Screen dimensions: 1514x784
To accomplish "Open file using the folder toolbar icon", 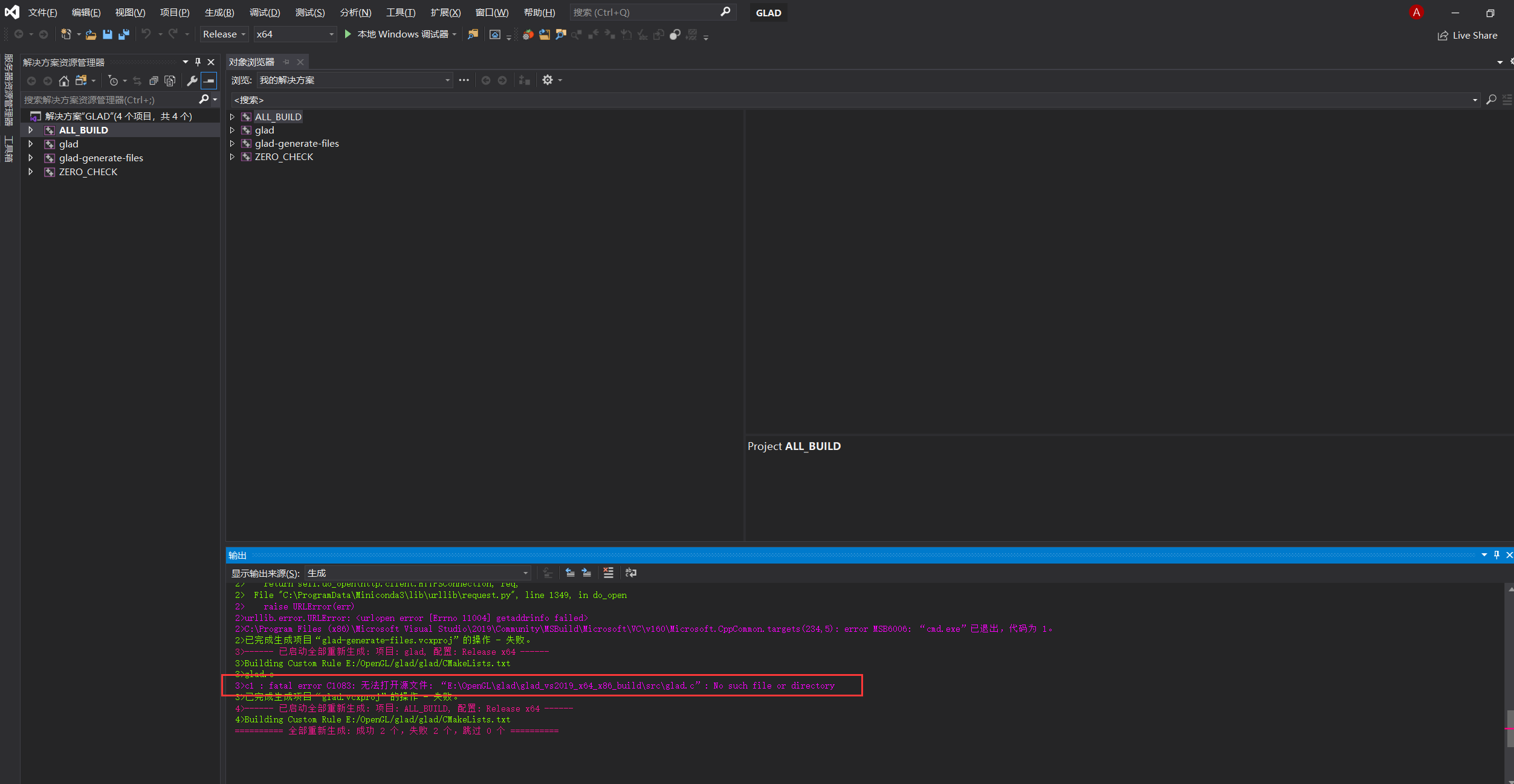I will click(91, 34).
